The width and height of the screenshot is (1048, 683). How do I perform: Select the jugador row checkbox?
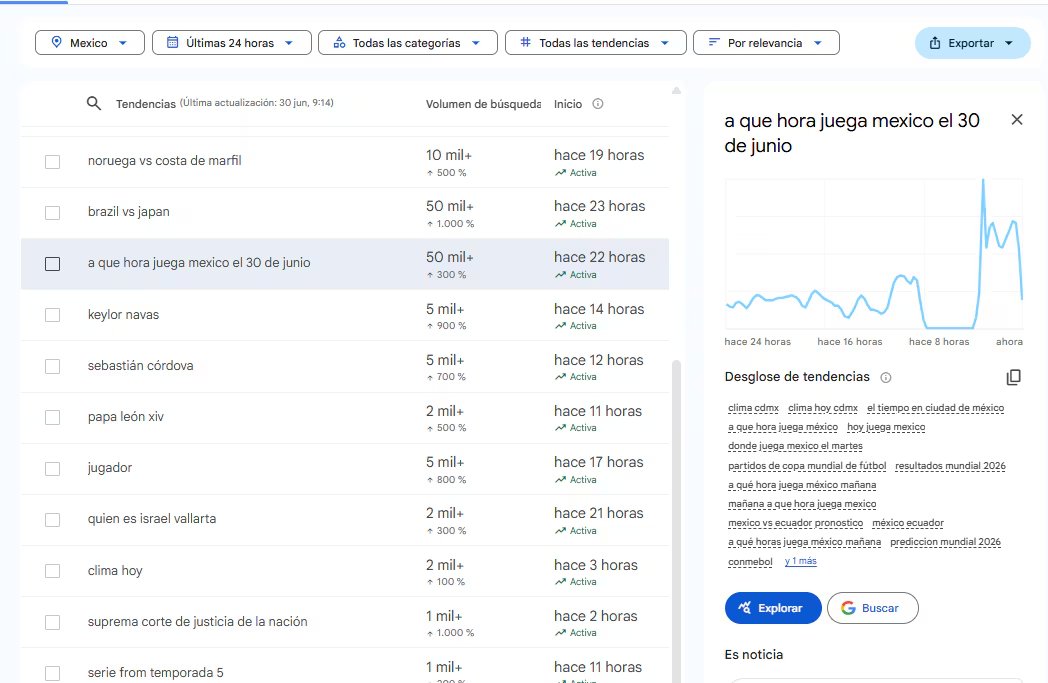(52, 468)
